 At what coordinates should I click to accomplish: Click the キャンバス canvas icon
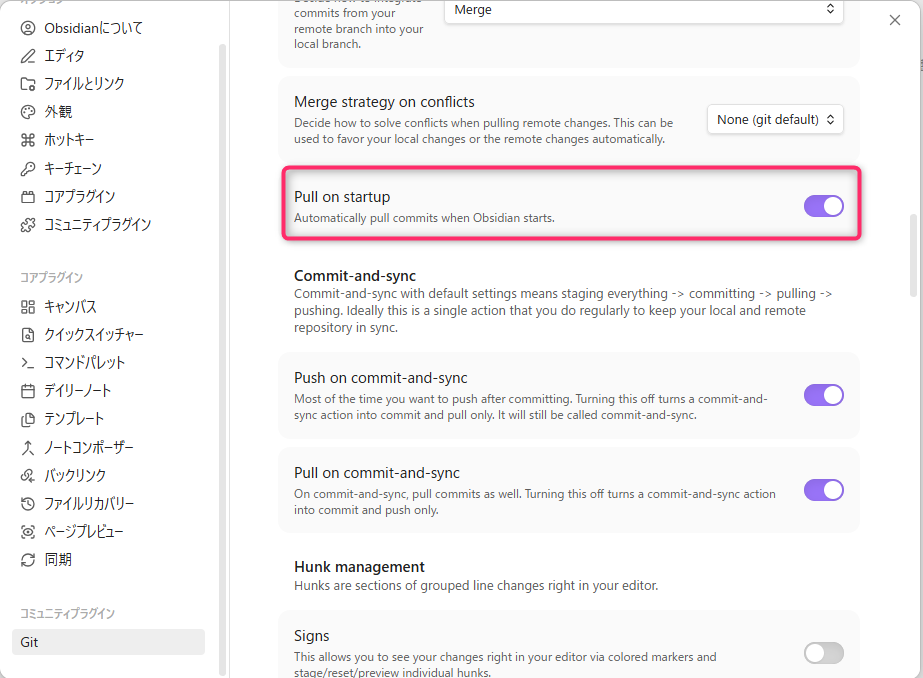(x=28, y=307)
